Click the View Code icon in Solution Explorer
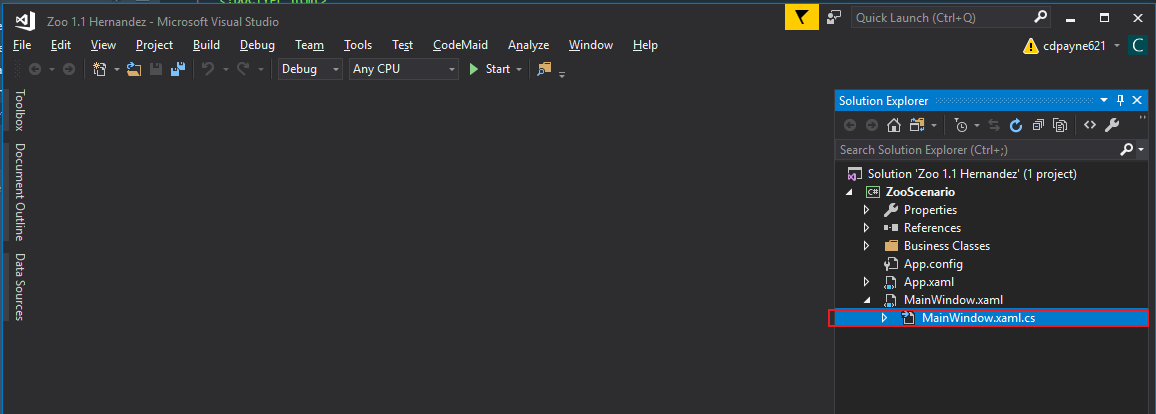 click(1090, 125)
